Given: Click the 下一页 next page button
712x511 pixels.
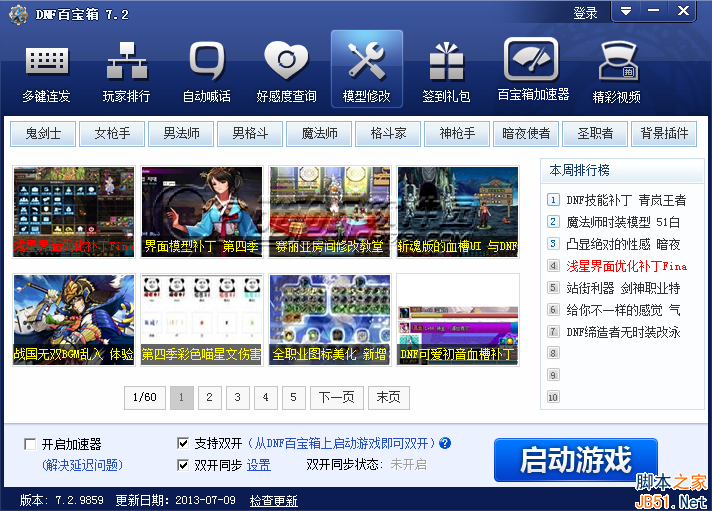Looking at the screenshot, I should 337,398.
